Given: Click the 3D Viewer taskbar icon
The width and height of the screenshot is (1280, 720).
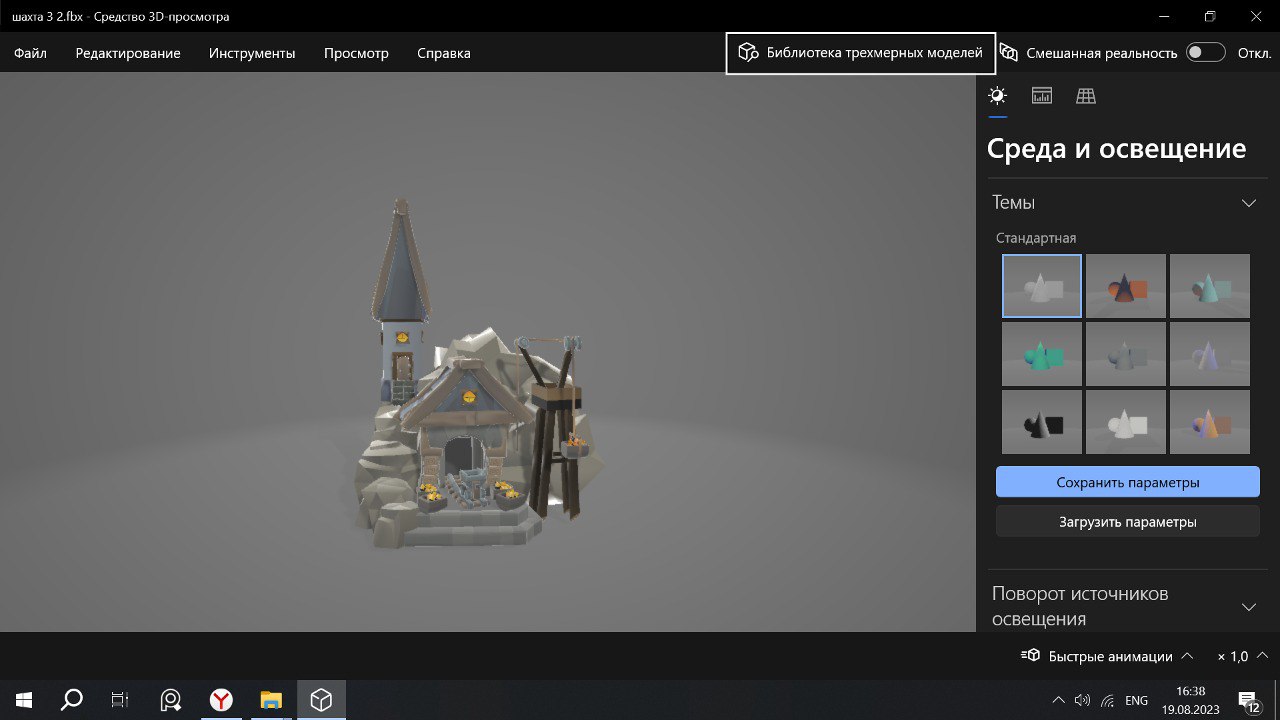Looking at the screenshot, I should [x=321, y=700].
